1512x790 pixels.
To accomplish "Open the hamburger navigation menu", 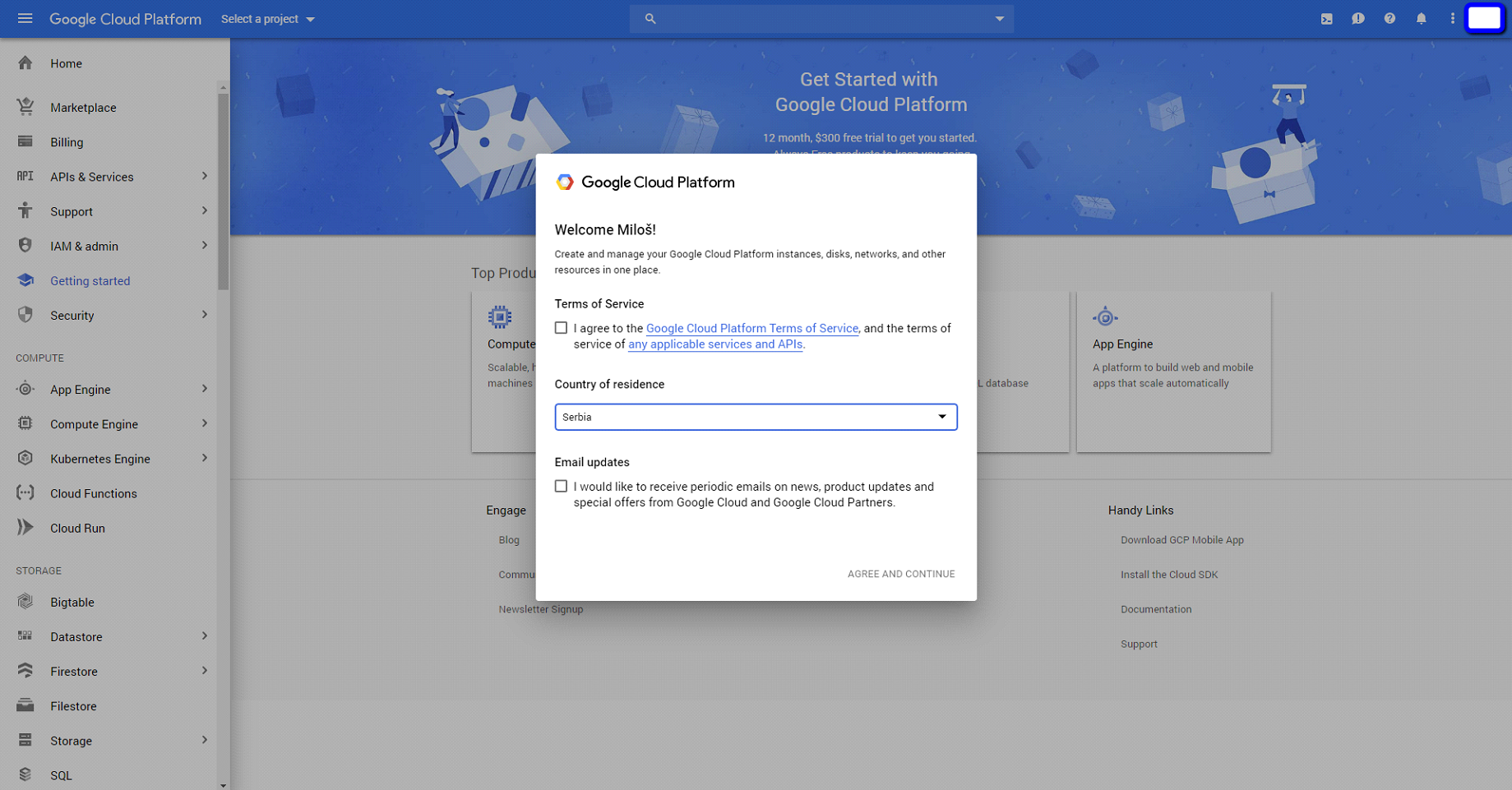I will click(25, 18).
